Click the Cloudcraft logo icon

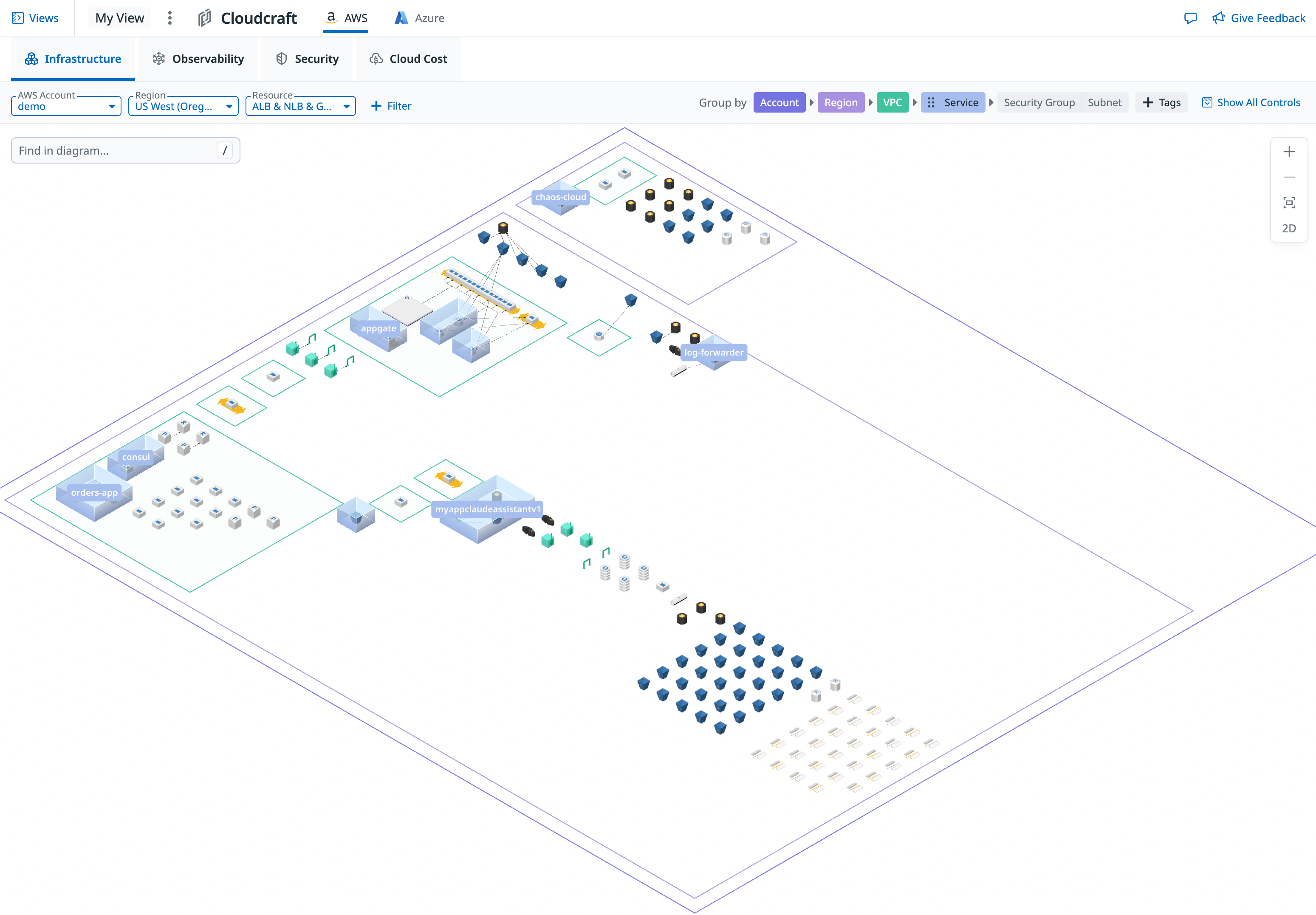tap(205, 18)
